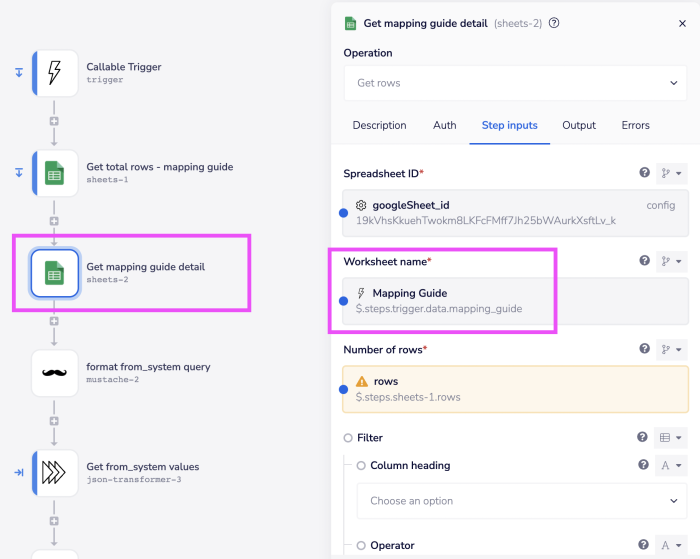
Task: Toggle the Column heading option circle
Action: coord(361,466)
